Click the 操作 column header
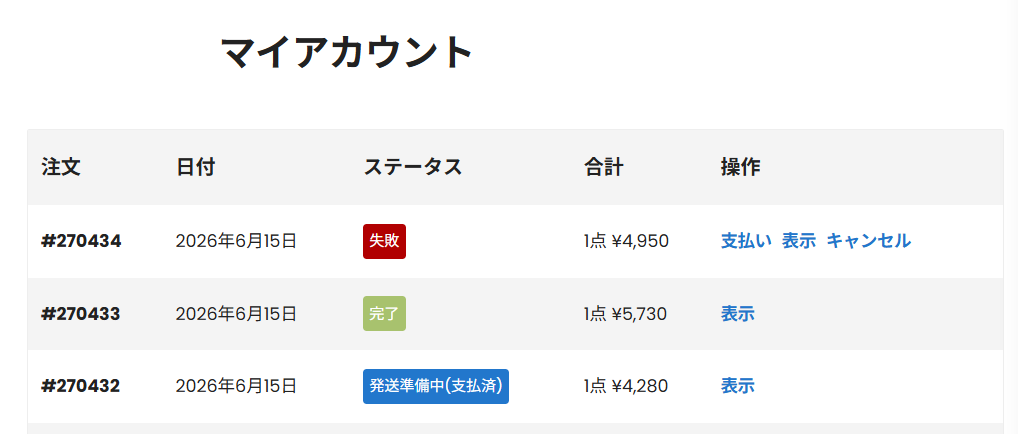This screenshot has width=1018, height=434. pos(741,167)
